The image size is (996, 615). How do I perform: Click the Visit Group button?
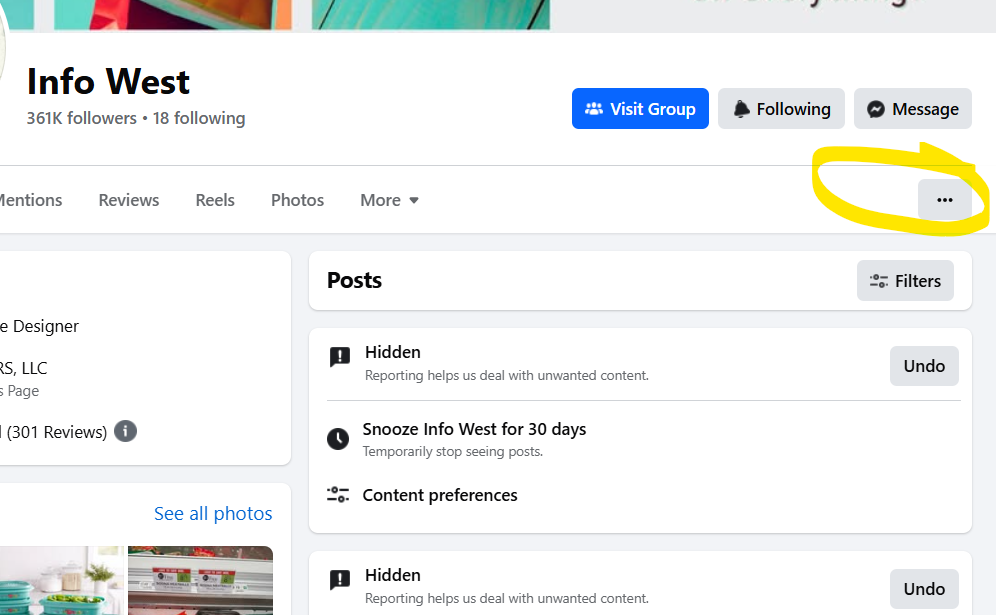coord(640,109)
